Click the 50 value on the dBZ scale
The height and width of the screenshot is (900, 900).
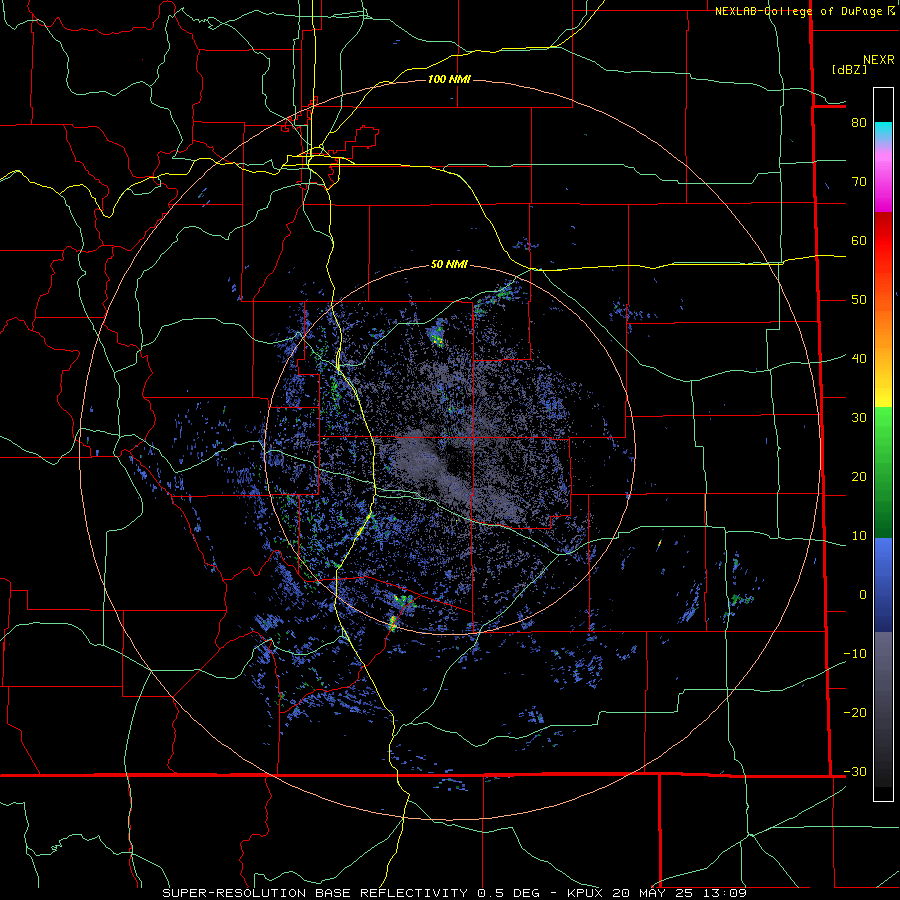859,300
